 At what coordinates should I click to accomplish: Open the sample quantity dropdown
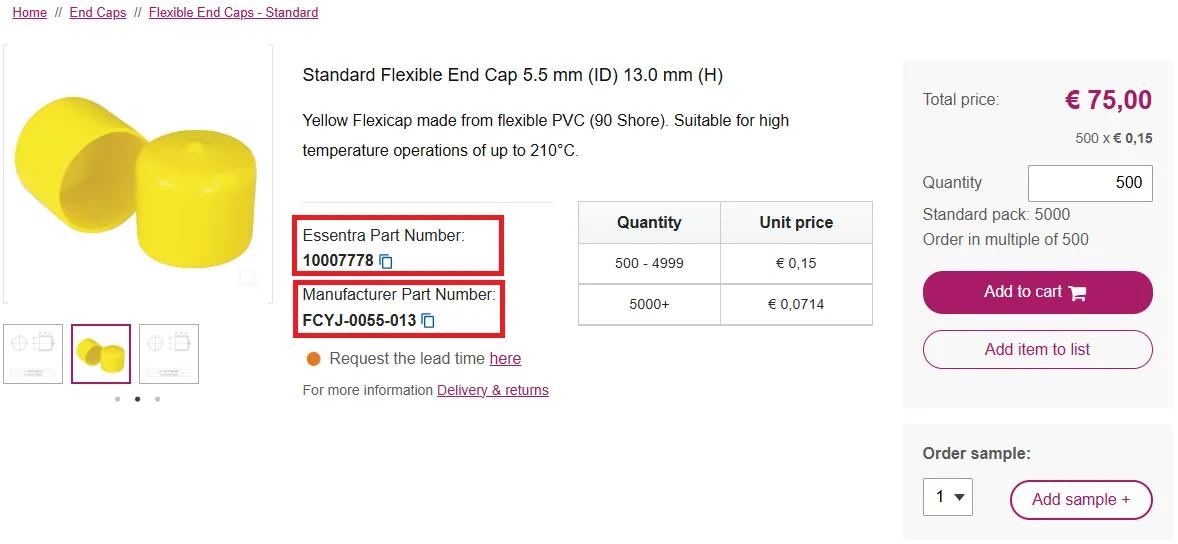pos(947,497)
